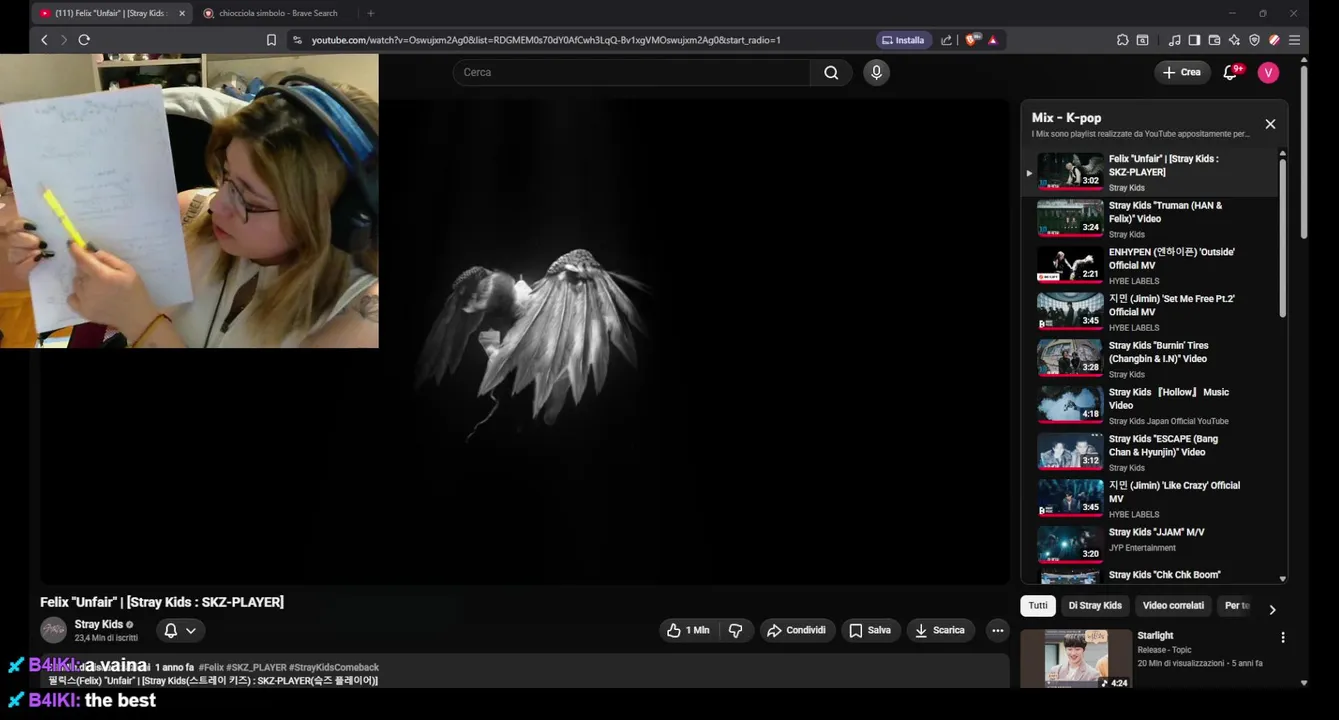Go forward with the browser forward arrow
Screen dimensions: 1339x720
coord(64,40)
